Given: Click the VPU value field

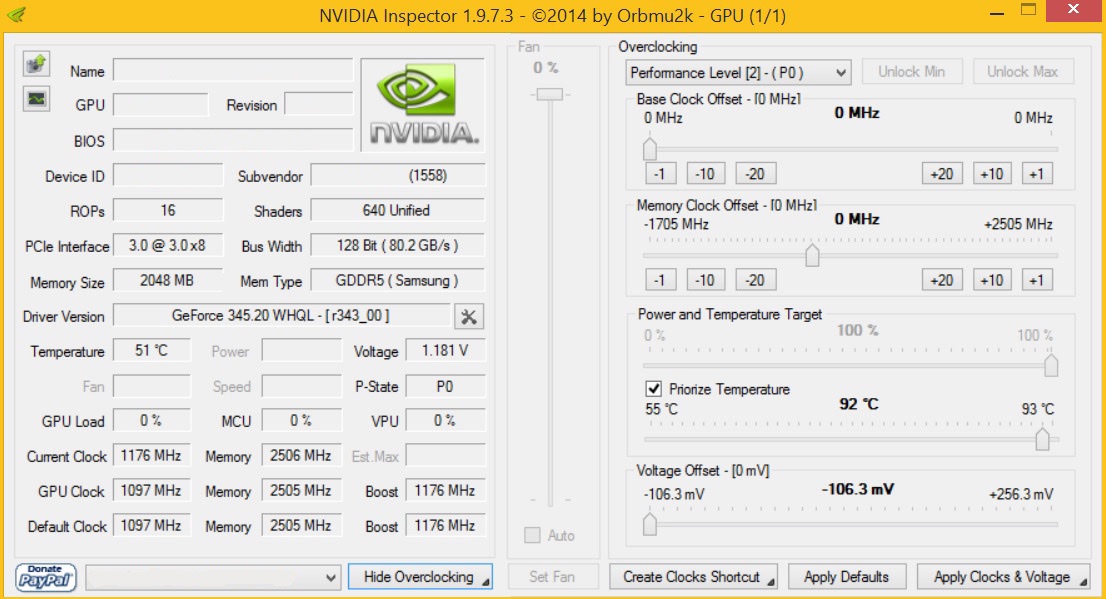Looking at the screenshot, I should click(445, 420).
